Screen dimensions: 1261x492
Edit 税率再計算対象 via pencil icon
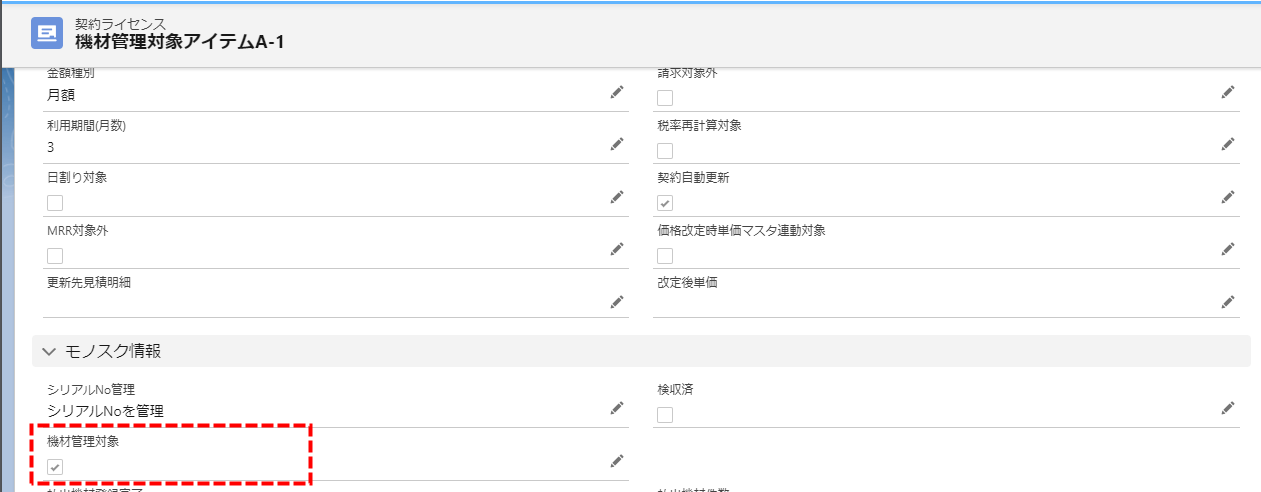click(1227, 144)
